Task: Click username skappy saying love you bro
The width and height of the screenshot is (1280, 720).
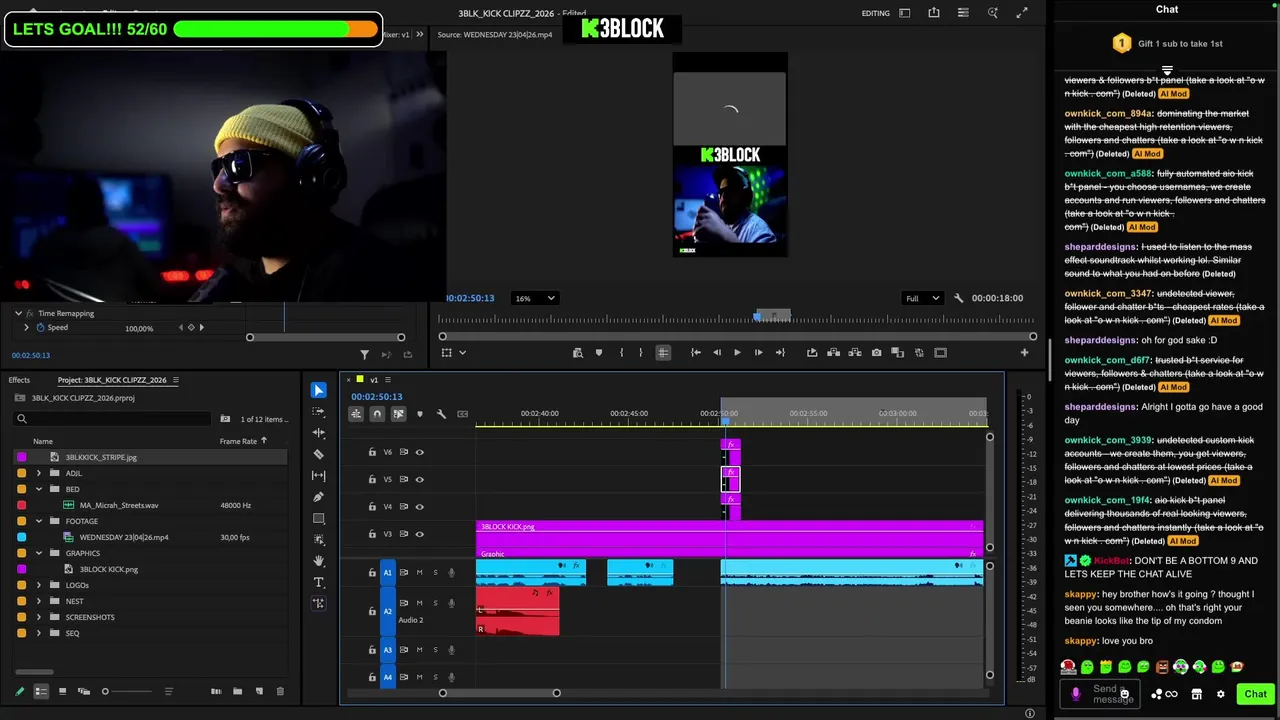Action: (1080, 640)
